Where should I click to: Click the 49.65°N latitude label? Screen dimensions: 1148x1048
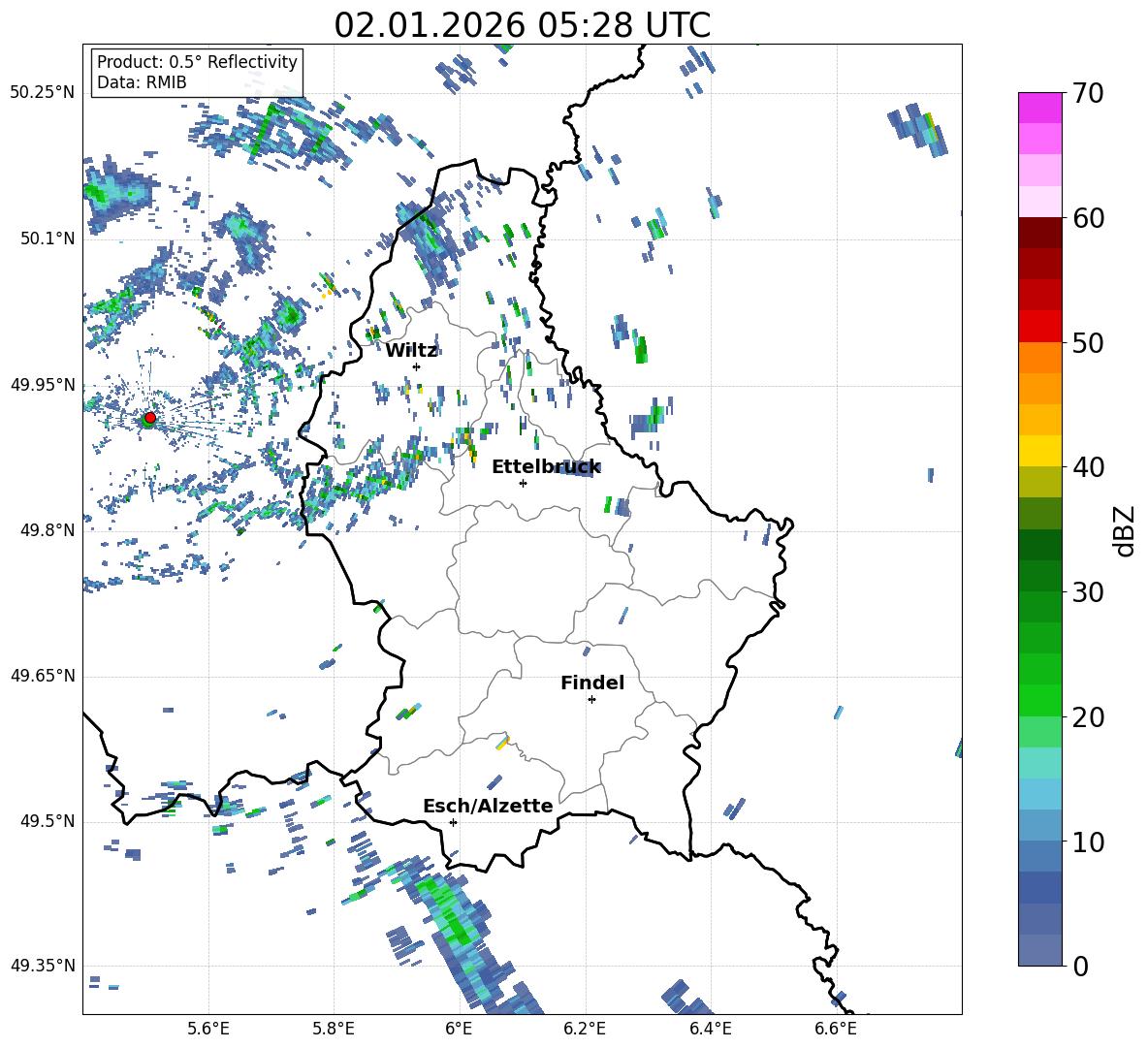point(43,676)
